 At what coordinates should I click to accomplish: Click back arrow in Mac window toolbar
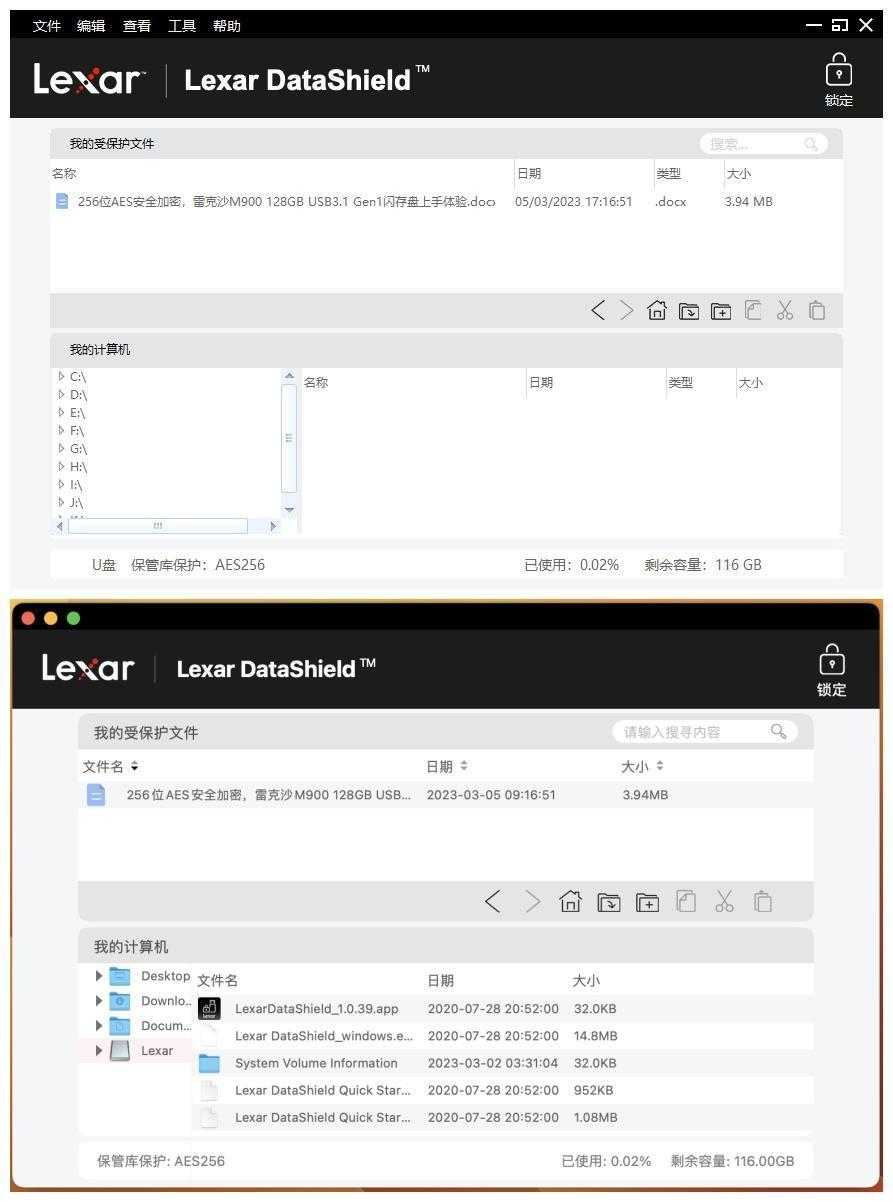pos(493,902)
